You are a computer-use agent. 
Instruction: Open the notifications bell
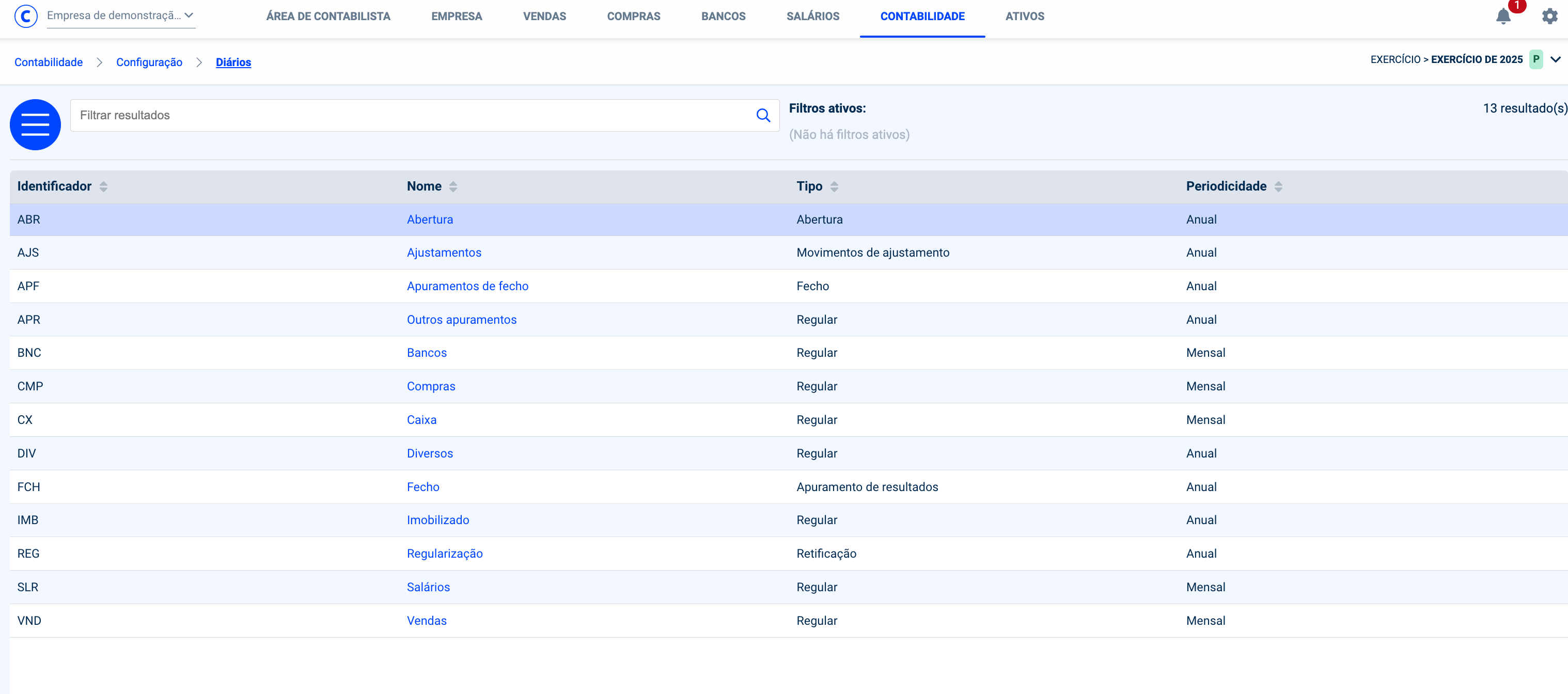pos(1503,17)
